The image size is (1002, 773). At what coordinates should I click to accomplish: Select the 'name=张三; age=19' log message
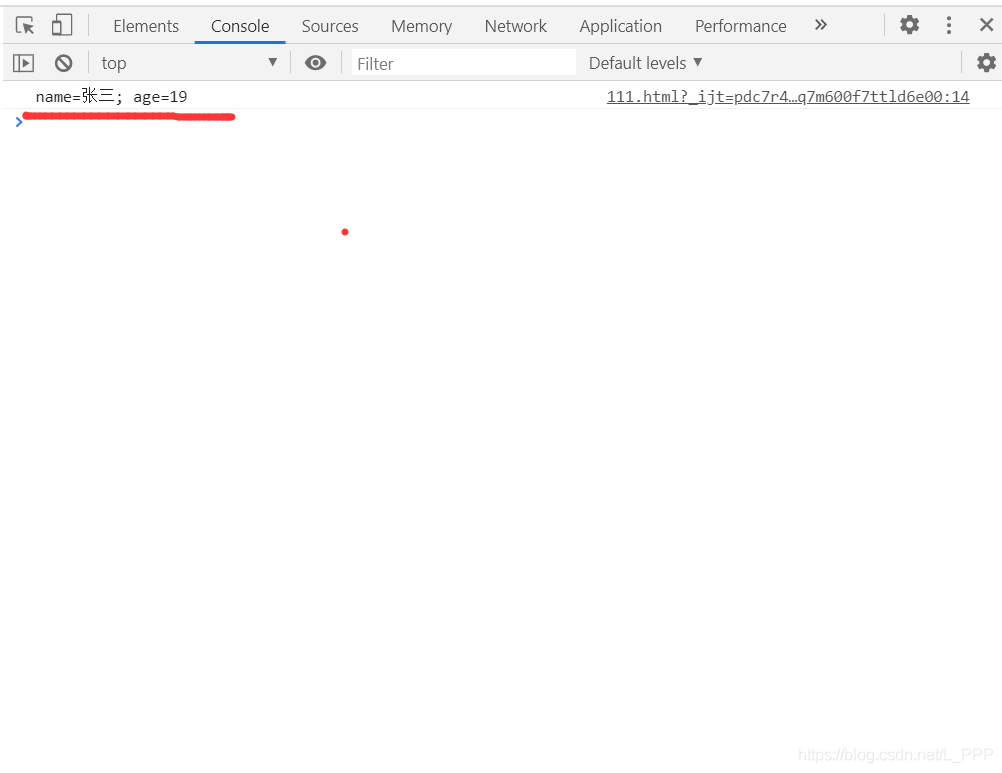pyautogui.click(x=111, y=96)
